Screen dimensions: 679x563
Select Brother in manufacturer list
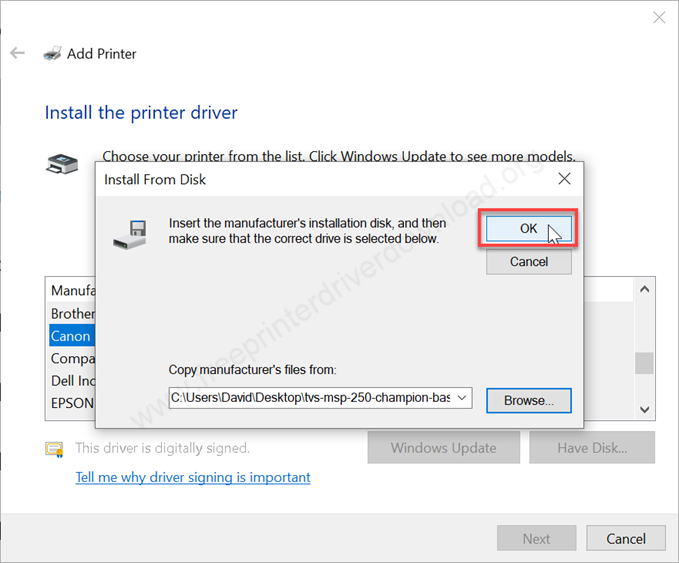point(72,313)
